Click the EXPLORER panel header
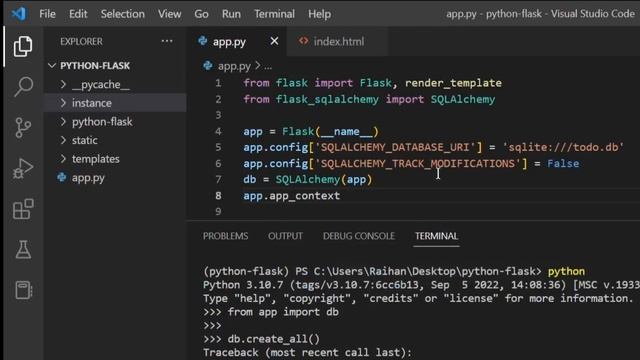This screenshot has width=640, height=360. pos(81,41)
